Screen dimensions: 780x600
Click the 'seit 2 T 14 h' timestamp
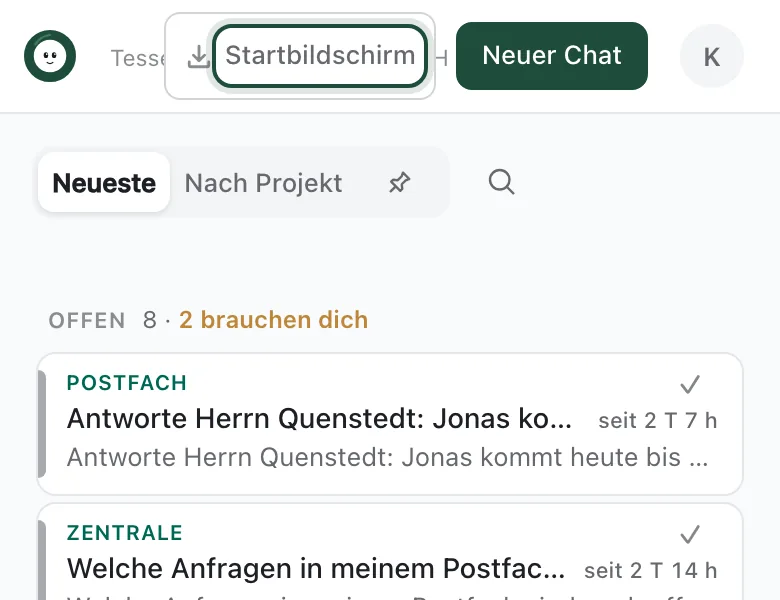tap(651, 571)
